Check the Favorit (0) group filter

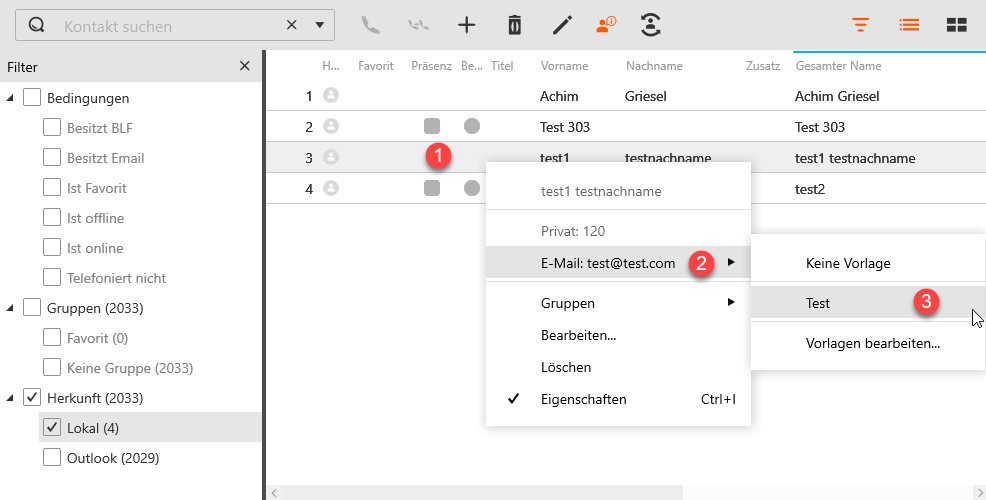tap(52, 338)
